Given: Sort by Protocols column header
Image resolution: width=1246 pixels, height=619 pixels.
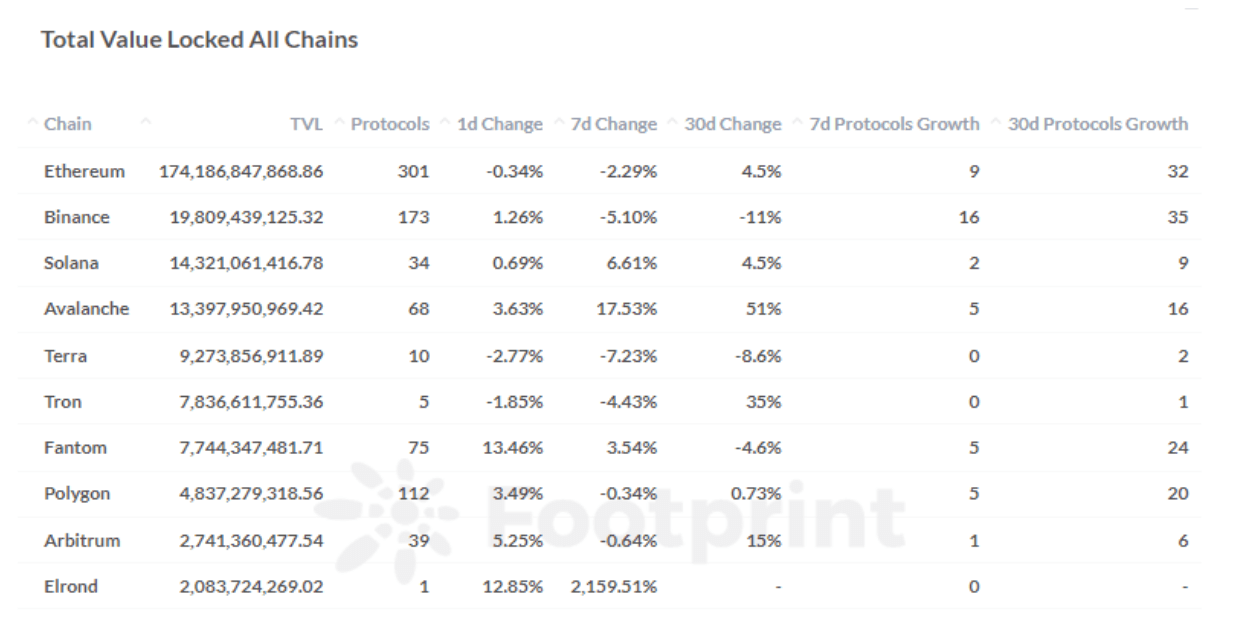Looking at the screenshot, I should (390, 124).
